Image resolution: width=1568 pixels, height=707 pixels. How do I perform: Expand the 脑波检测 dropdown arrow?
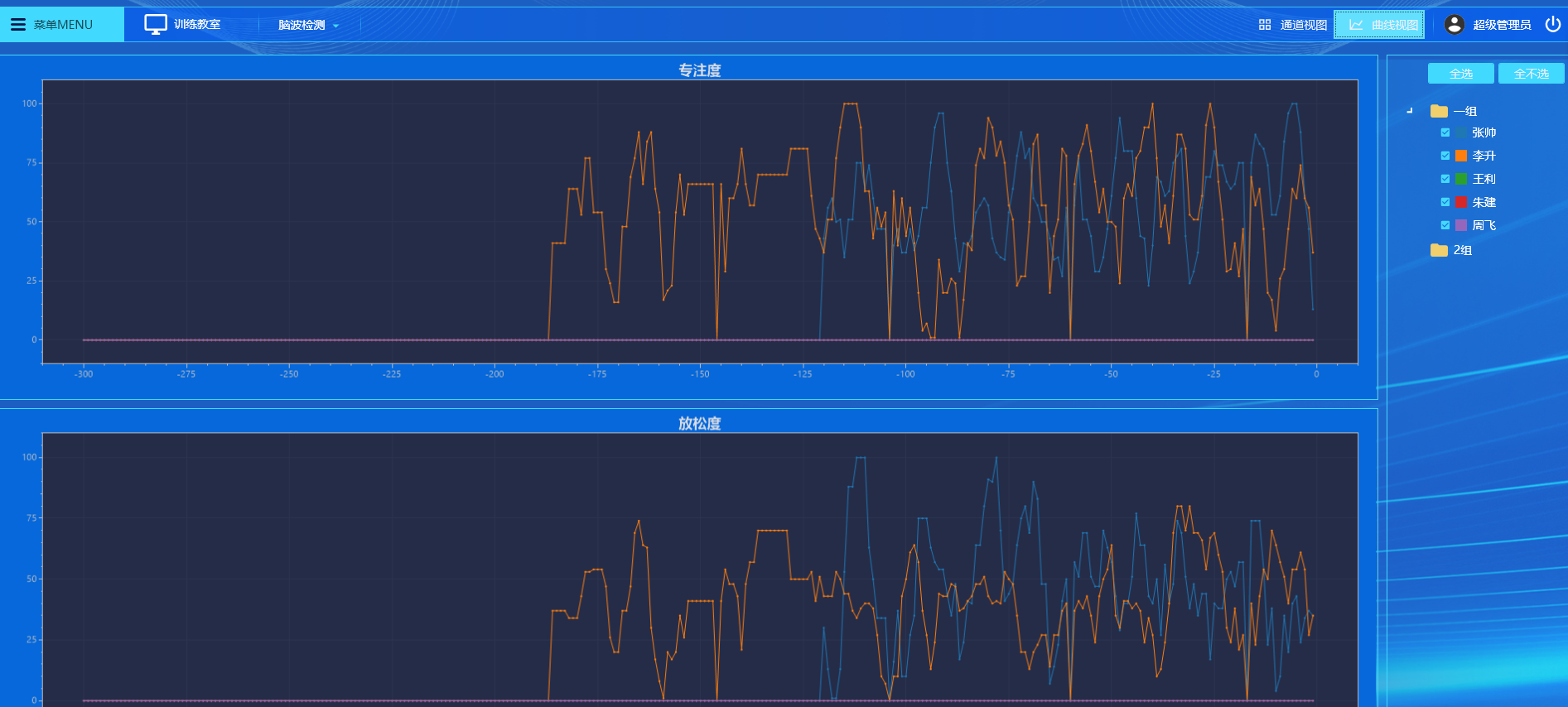point(335,26)
